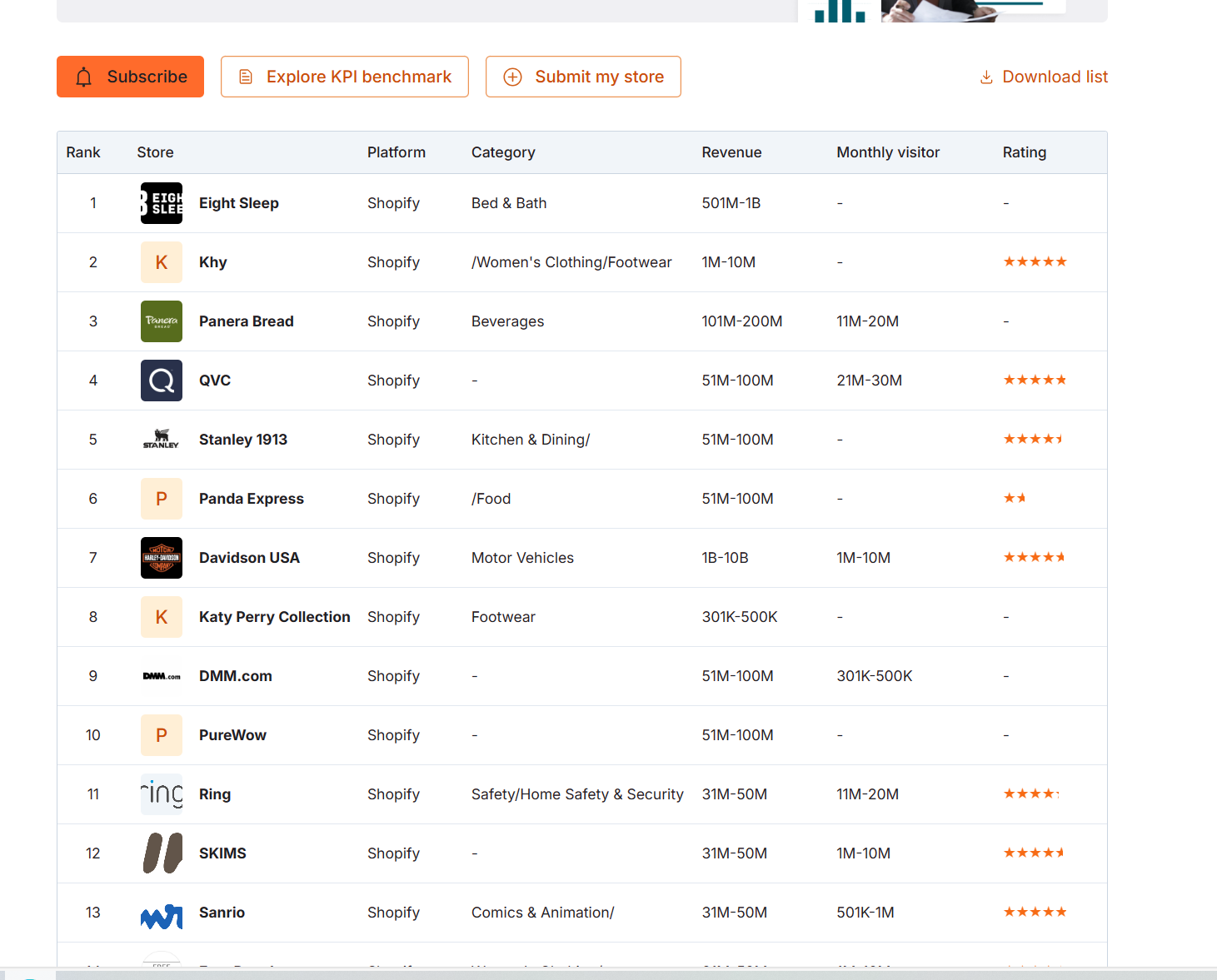Click the Revenue column header

[x=732, y=152]
